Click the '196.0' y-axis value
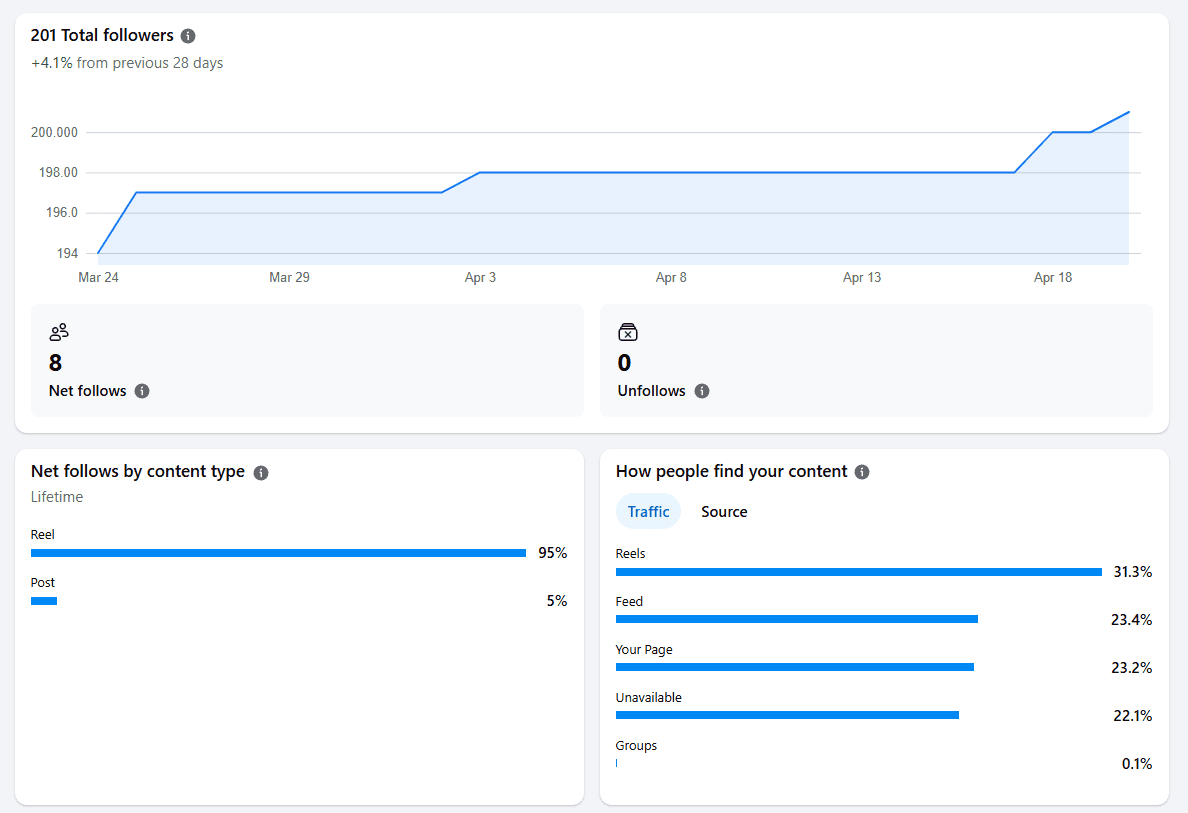Viewport: 1188px width, 813px height. 62,213
